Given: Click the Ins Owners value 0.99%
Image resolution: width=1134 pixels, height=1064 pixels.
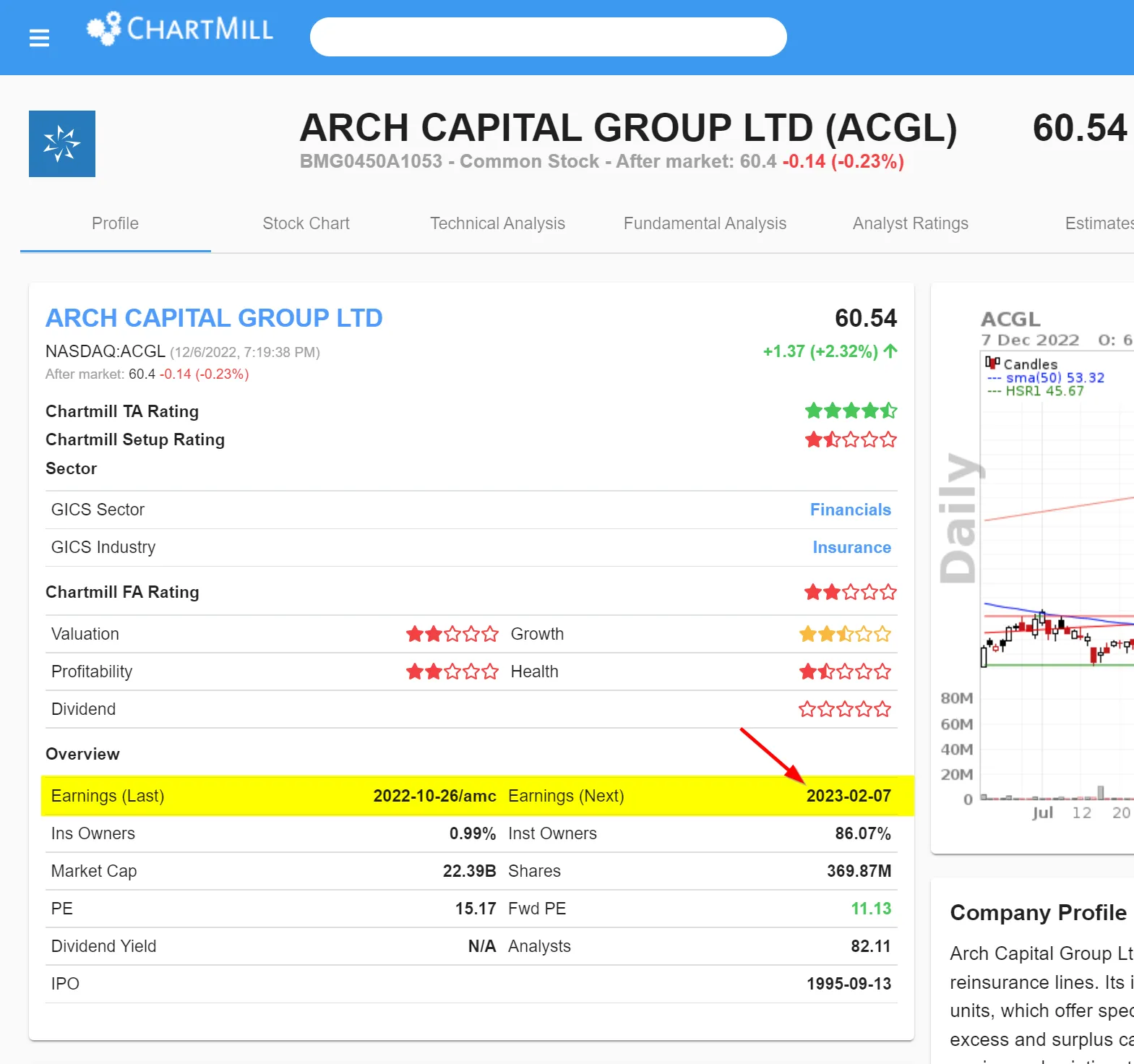Looking at the screenshot, I should pyautogui.click(x=473, y=833).
